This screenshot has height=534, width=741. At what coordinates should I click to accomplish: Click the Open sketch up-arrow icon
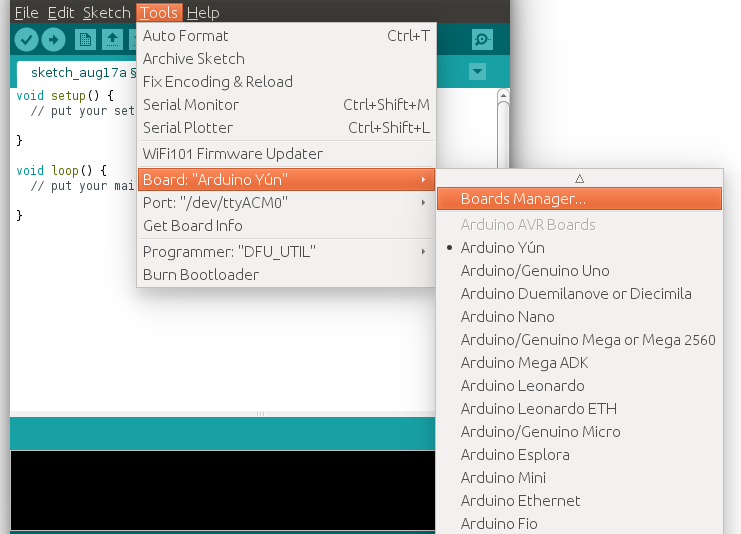113,39
